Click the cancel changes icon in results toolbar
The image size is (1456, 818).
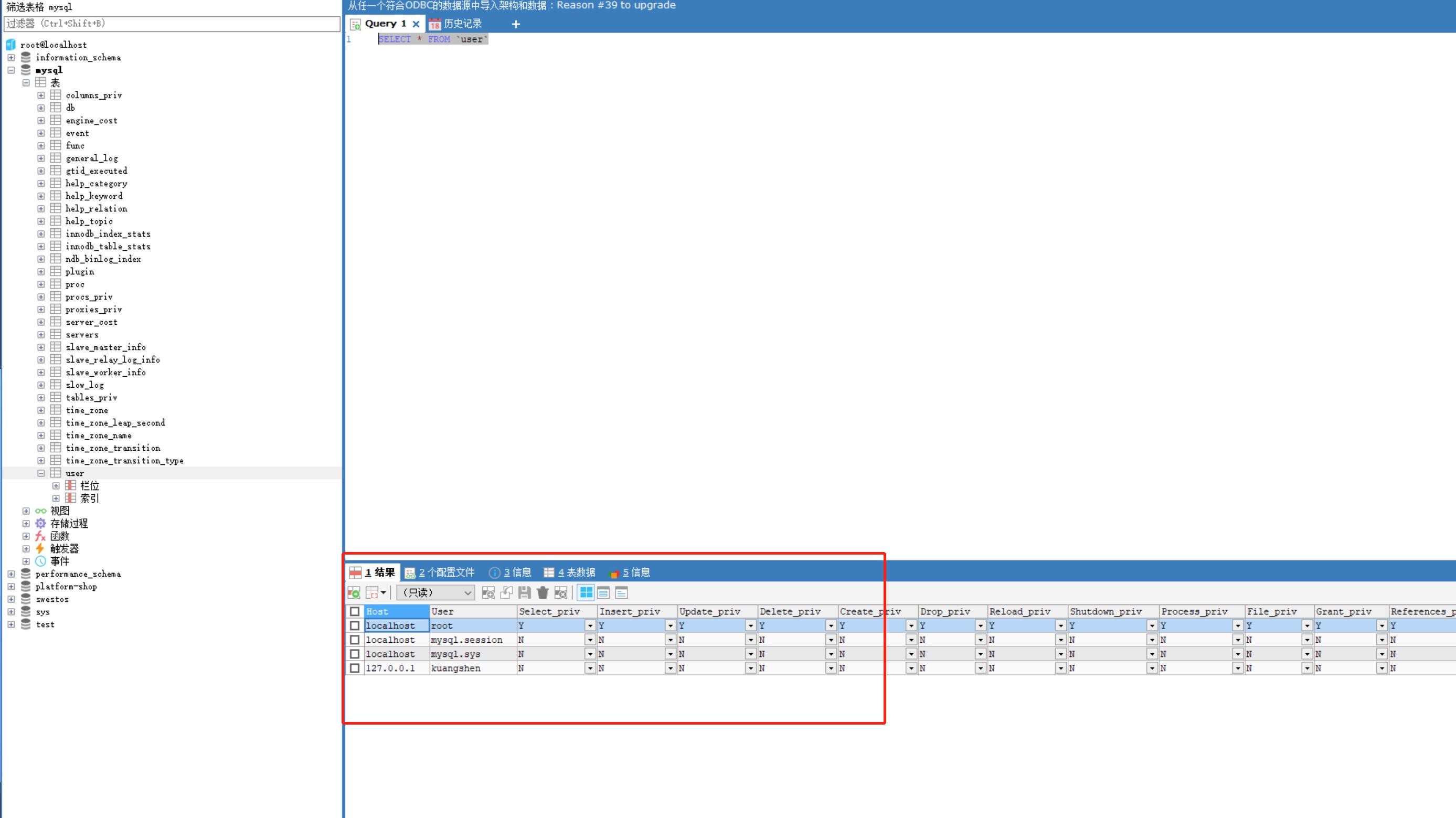(561, 592)
